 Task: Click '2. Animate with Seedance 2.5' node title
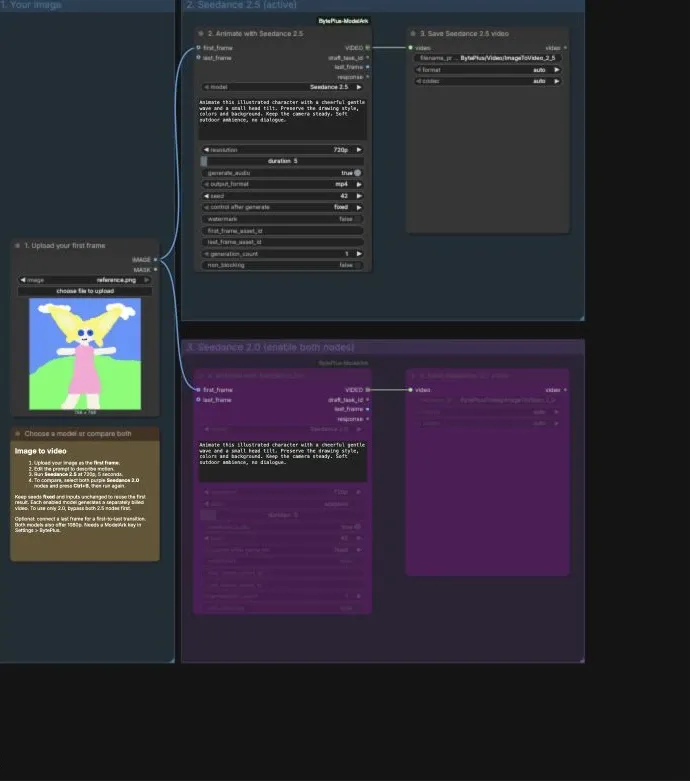[255, 33]
